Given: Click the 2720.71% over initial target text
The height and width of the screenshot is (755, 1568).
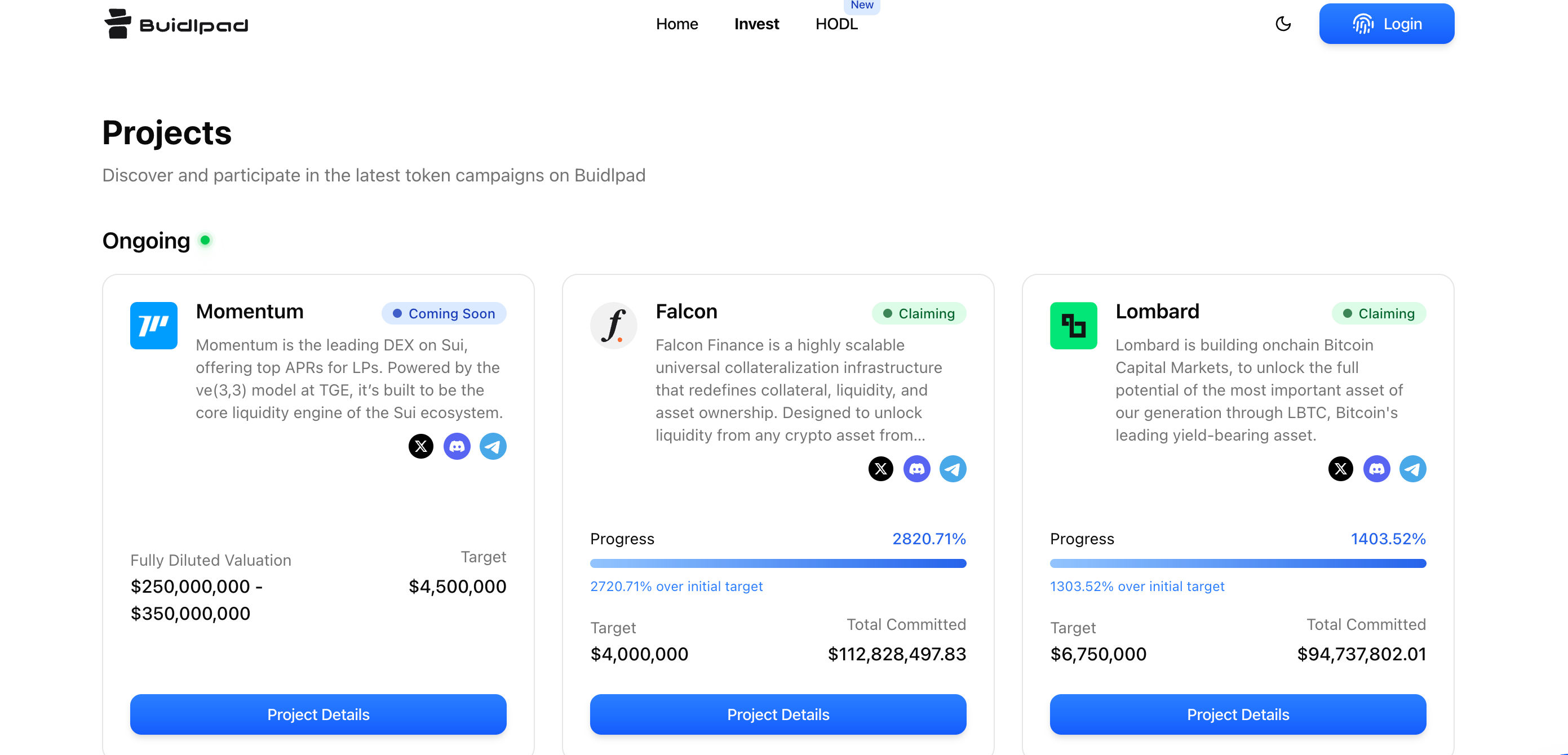Looking at the screenshot, I should 676,586.
